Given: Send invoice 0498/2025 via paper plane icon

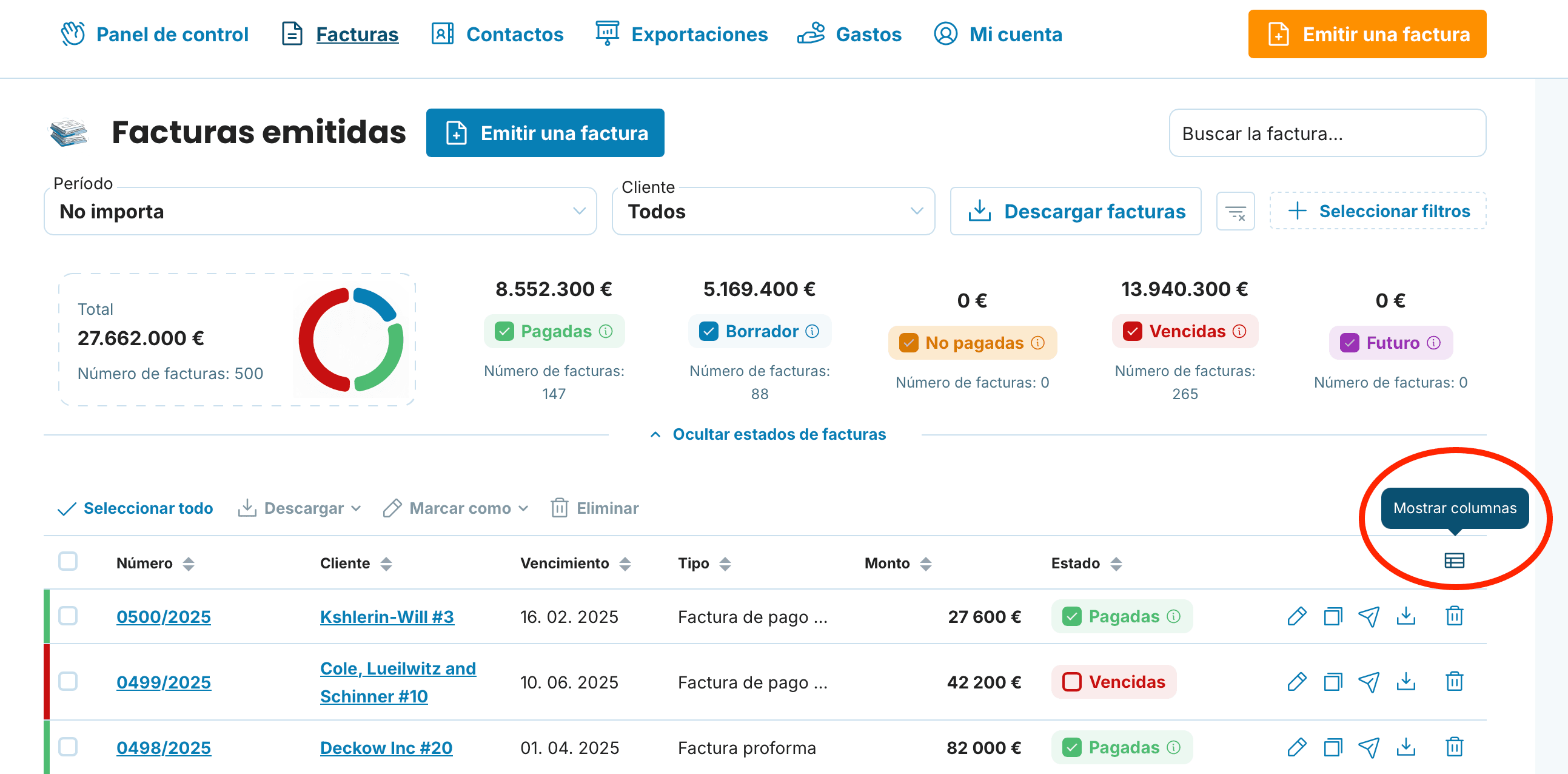Looking at the screenshot, I should point(1369,747).
